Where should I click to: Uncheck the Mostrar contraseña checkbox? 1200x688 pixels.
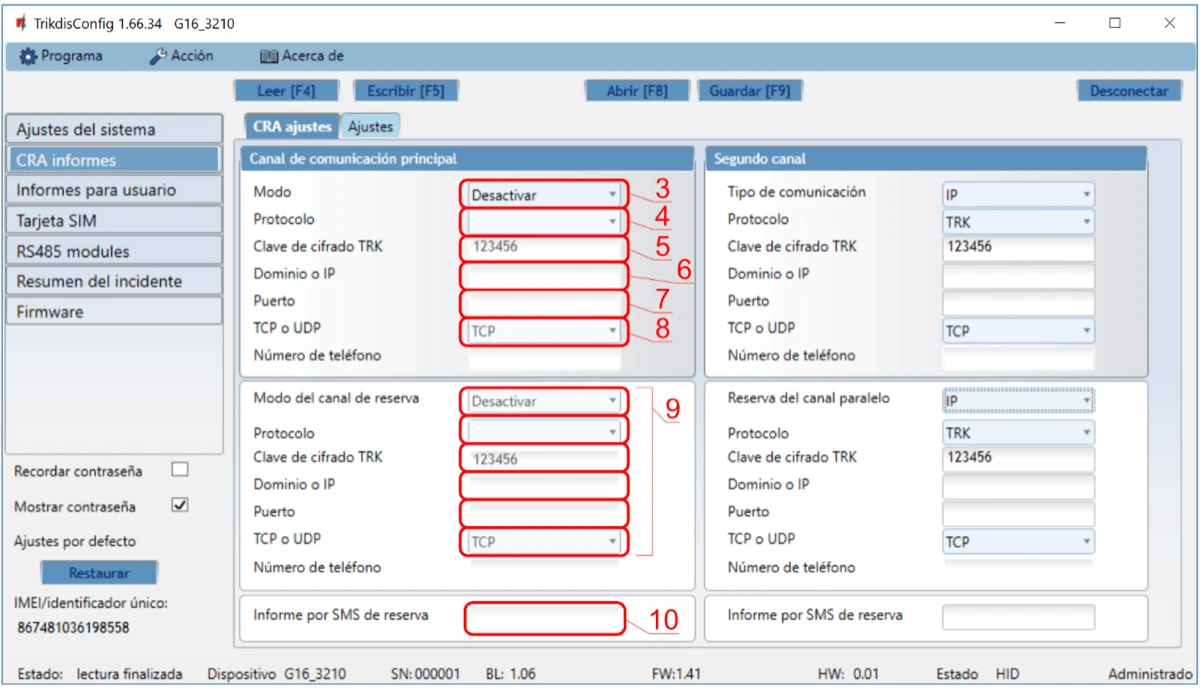(x=180, y=505)
